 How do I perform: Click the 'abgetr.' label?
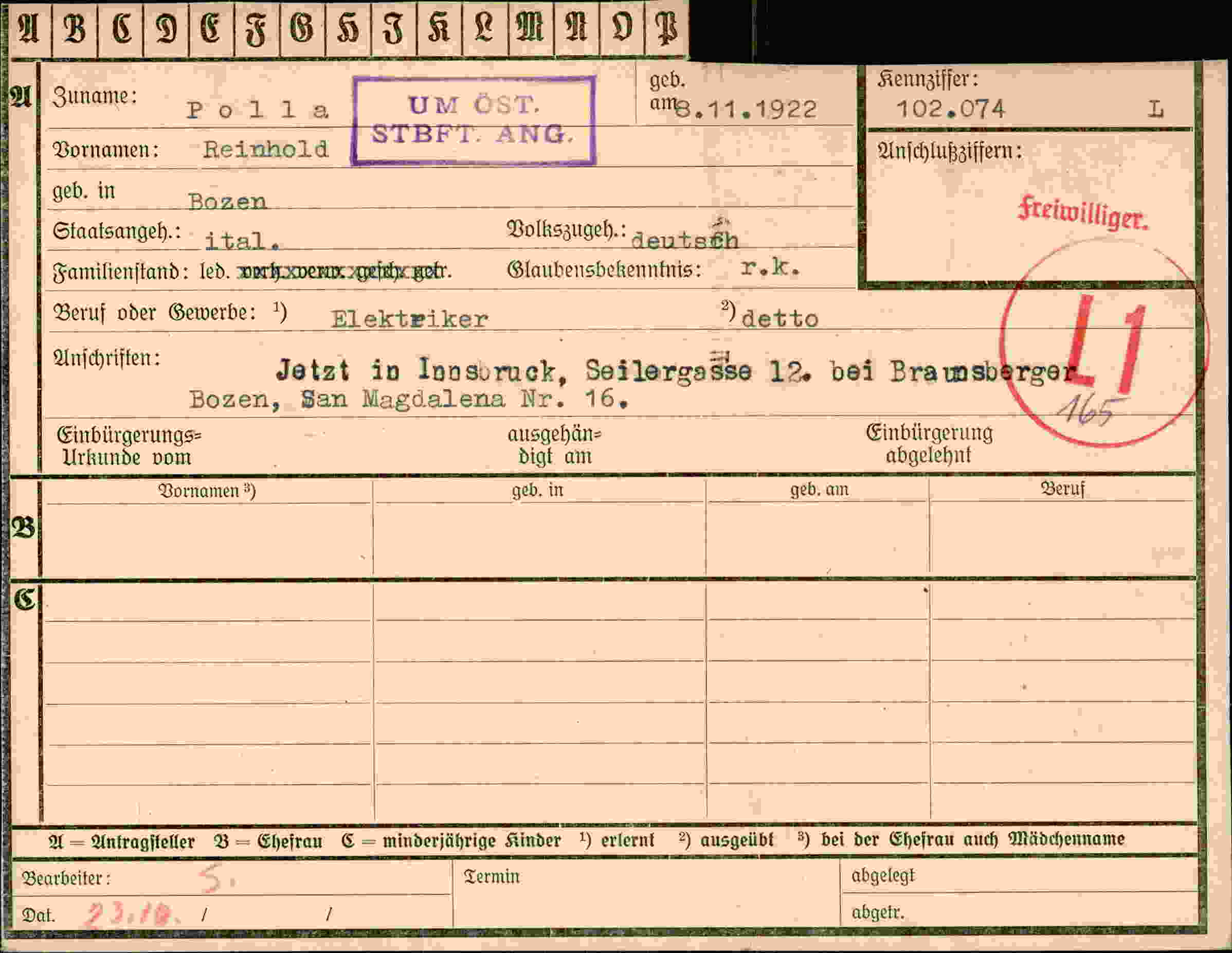tap(878, 912)
